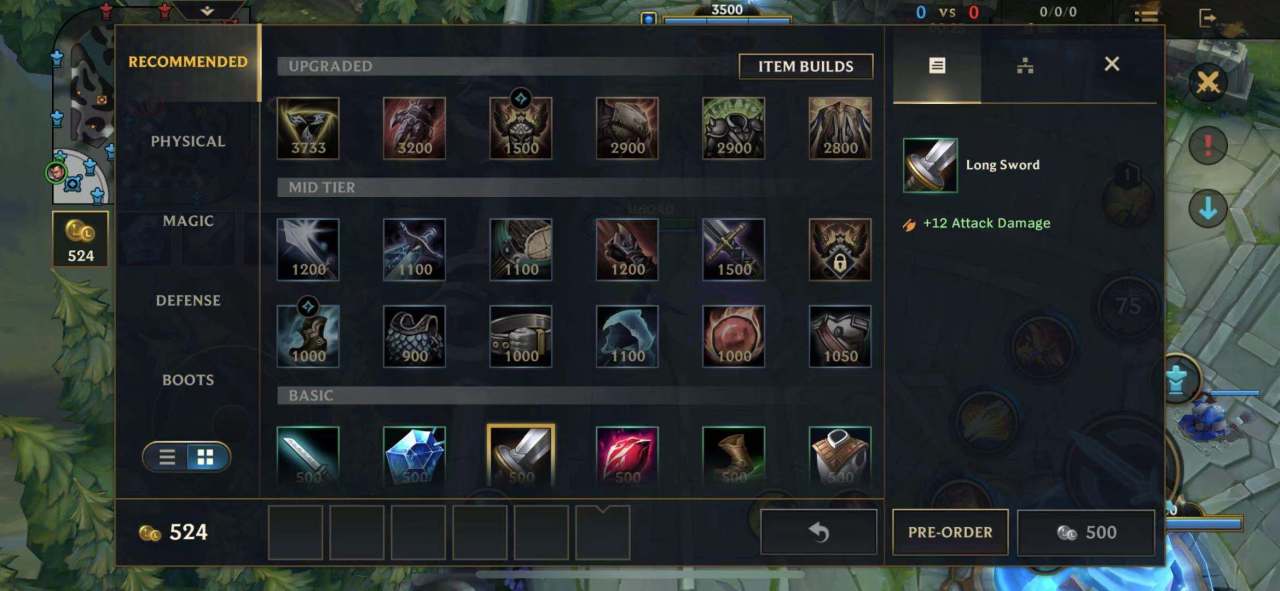Show the item build tree tab
The image size is (1280, 591).
[1025, 65]
